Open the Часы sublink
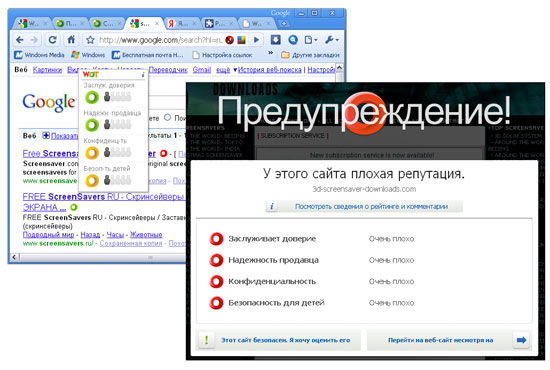 (x=115, y=235)
